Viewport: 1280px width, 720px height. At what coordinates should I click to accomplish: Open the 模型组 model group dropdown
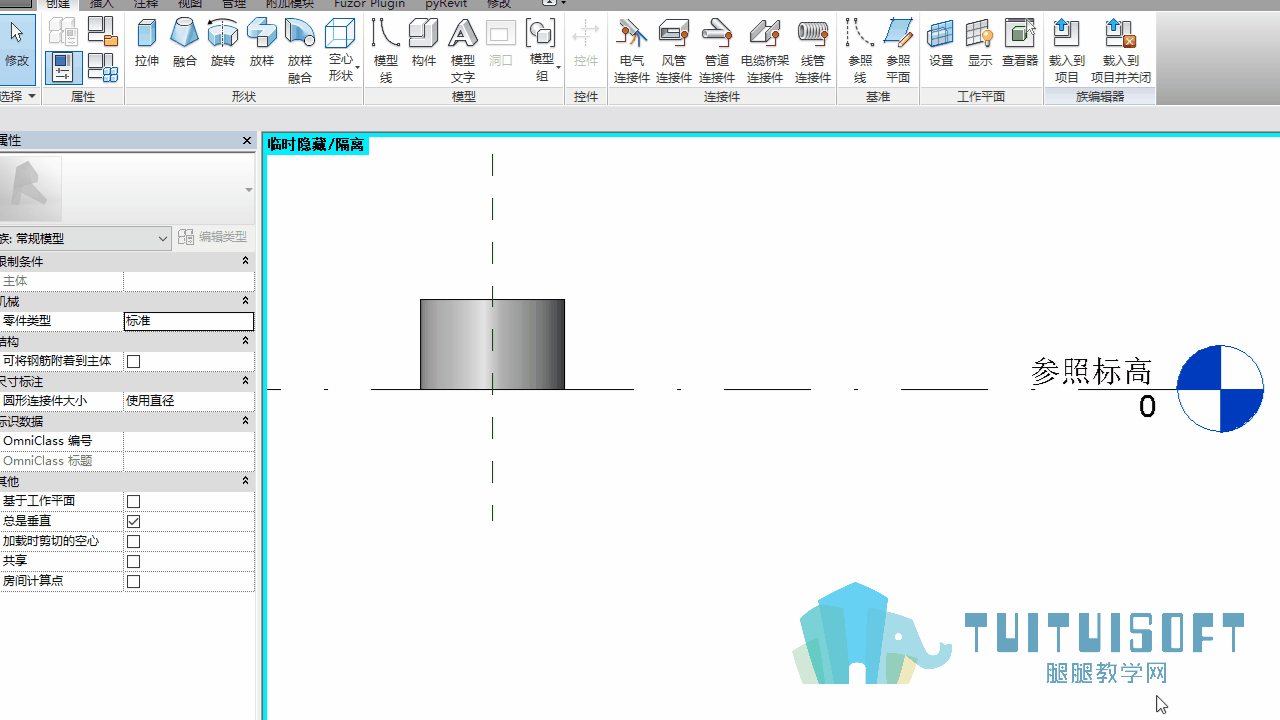tap(542, 50)
